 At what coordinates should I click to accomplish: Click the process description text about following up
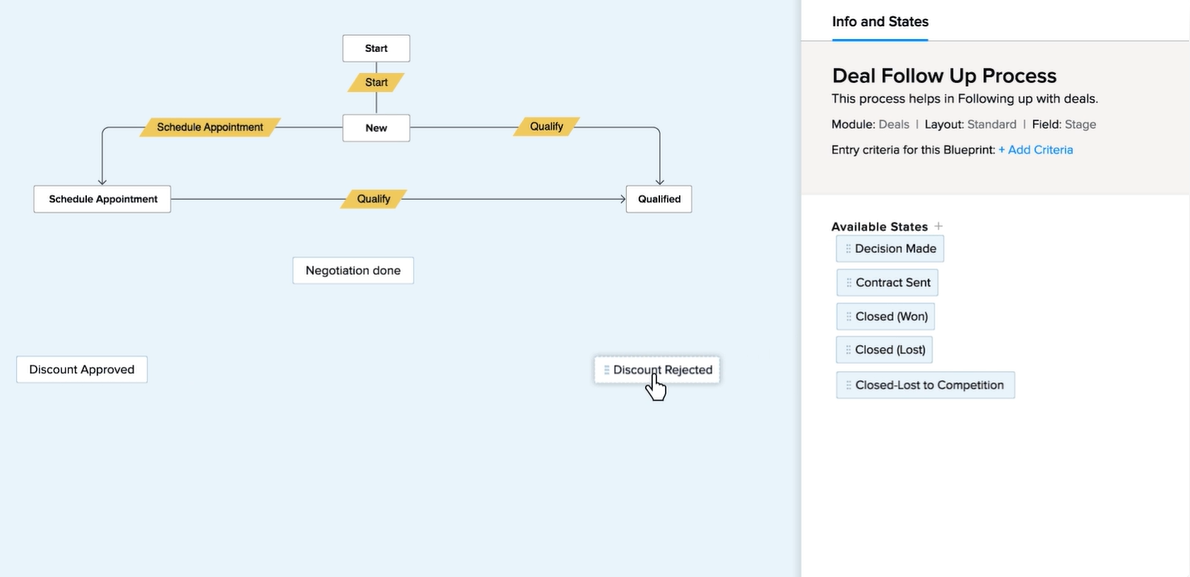click(965, 99)
